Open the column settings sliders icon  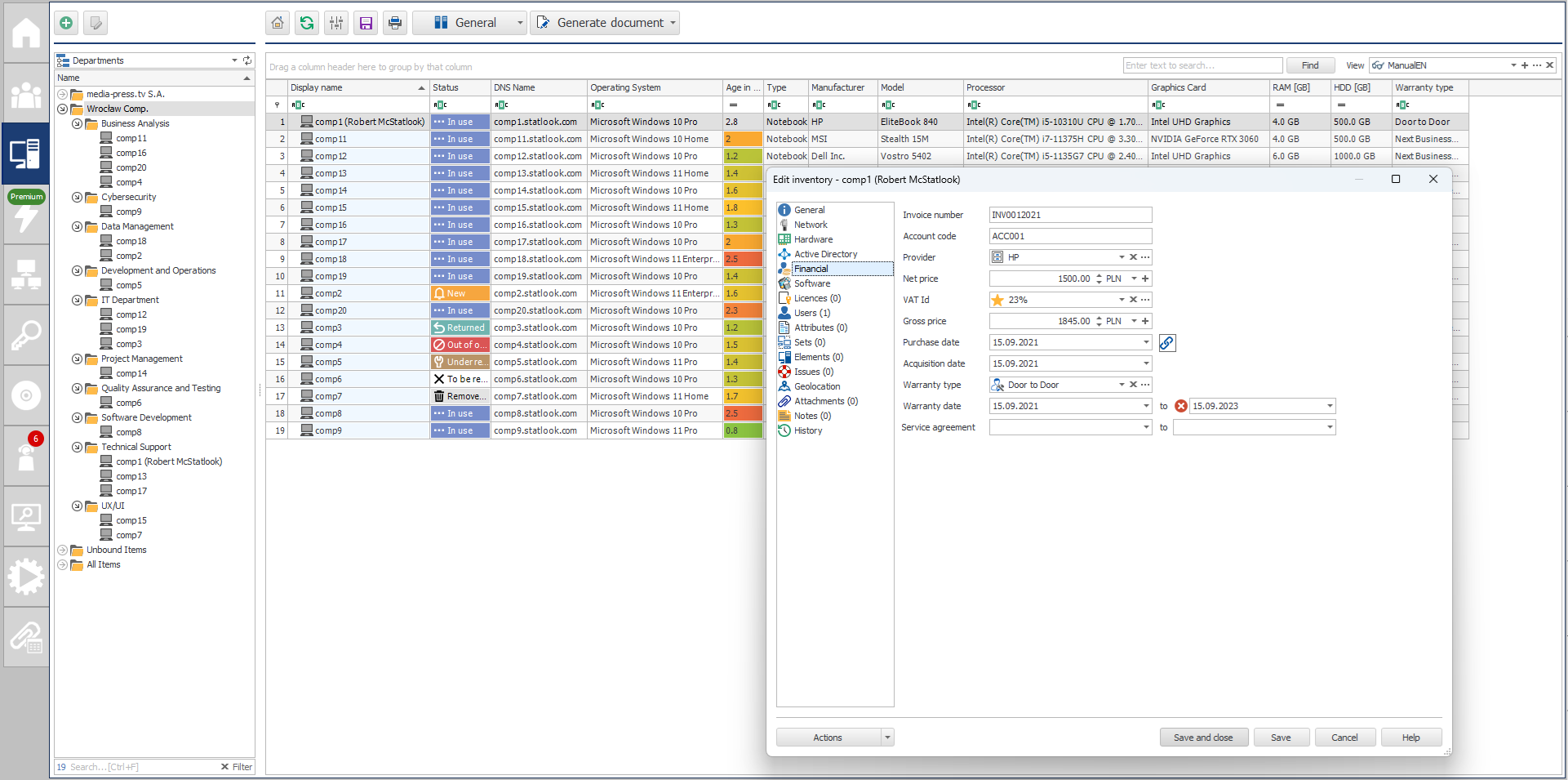coord(336,23)
